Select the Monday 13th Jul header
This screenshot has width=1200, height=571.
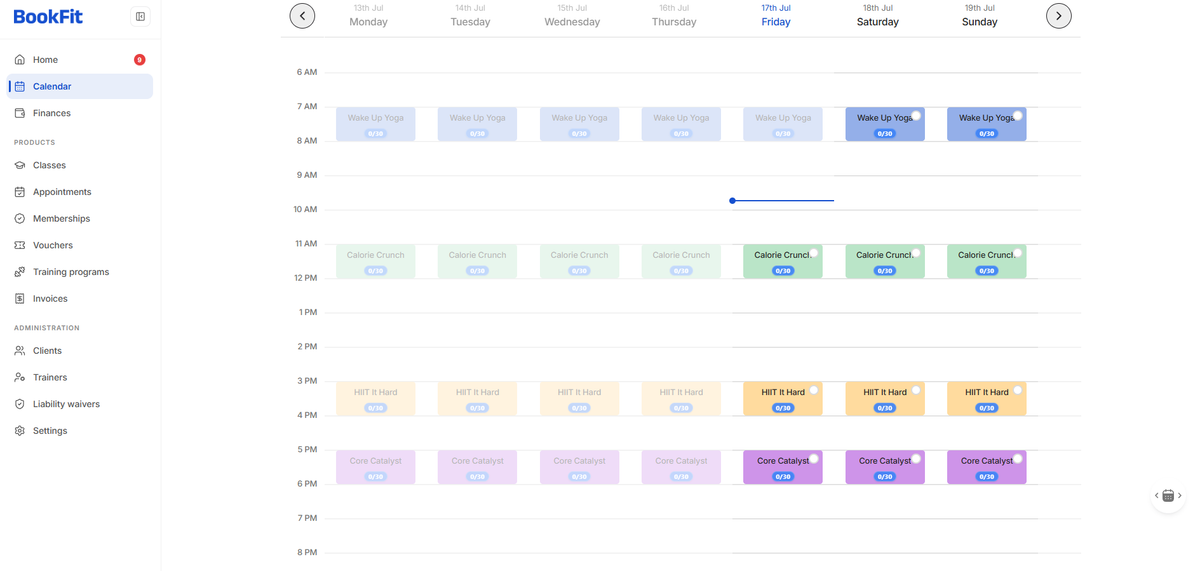point(368,15)
